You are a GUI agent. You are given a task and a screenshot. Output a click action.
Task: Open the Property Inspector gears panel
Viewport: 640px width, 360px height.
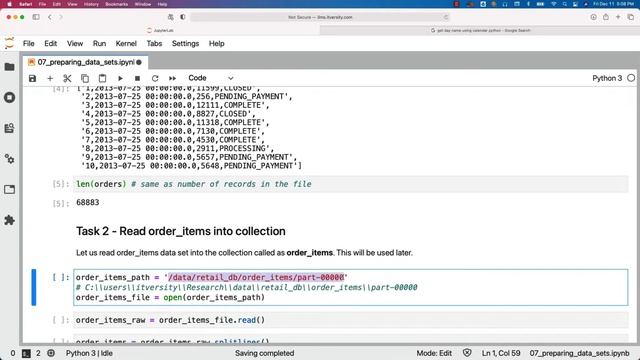coord(9,159)
